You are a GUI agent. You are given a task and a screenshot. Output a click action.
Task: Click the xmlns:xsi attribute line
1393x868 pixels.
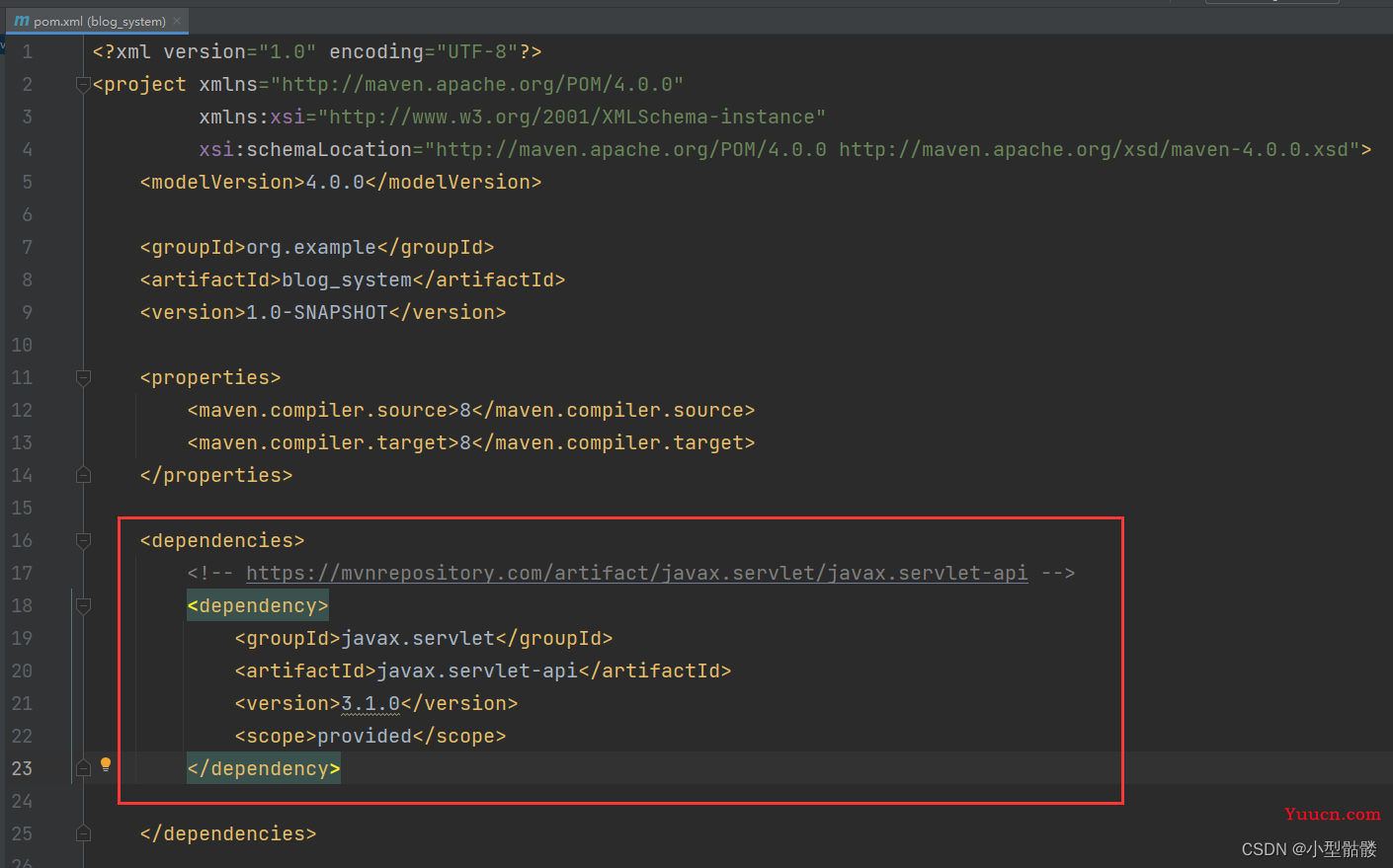(513, 117)
